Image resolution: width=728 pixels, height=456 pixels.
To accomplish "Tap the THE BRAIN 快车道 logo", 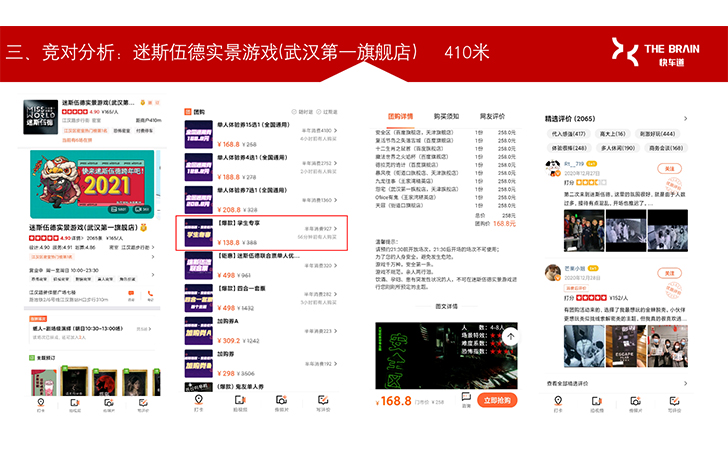I will click(656, 52).
